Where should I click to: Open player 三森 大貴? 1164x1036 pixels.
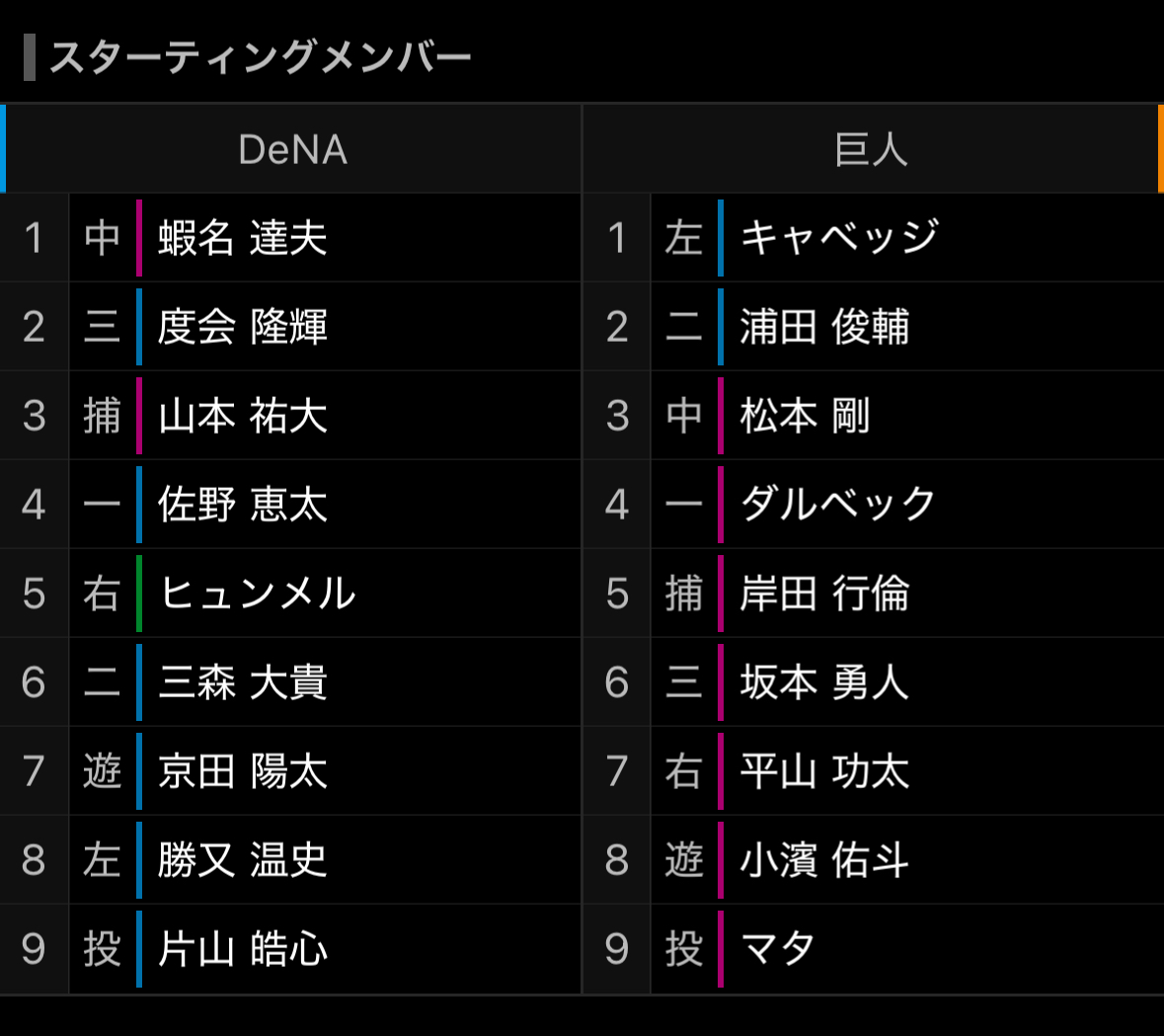(243, 682)
